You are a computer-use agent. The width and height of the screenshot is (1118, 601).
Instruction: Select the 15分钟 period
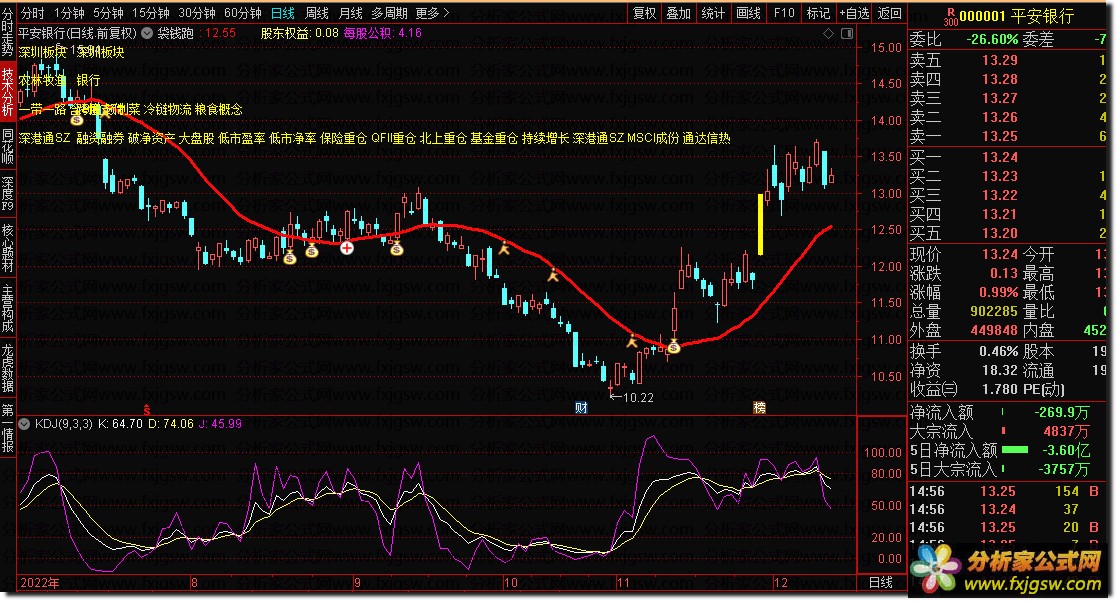(150, 13)
